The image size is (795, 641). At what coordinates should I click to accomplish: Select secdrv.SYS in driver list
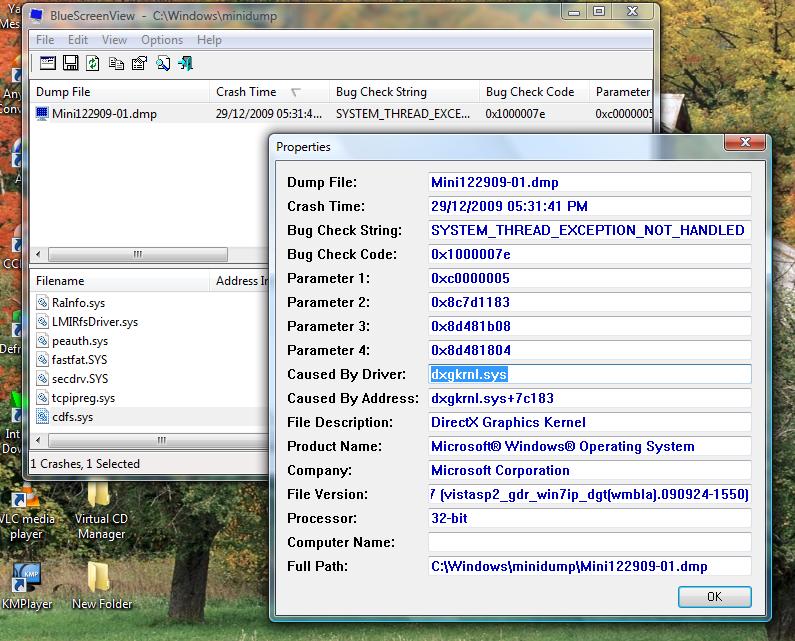click(x=80, y=379)
